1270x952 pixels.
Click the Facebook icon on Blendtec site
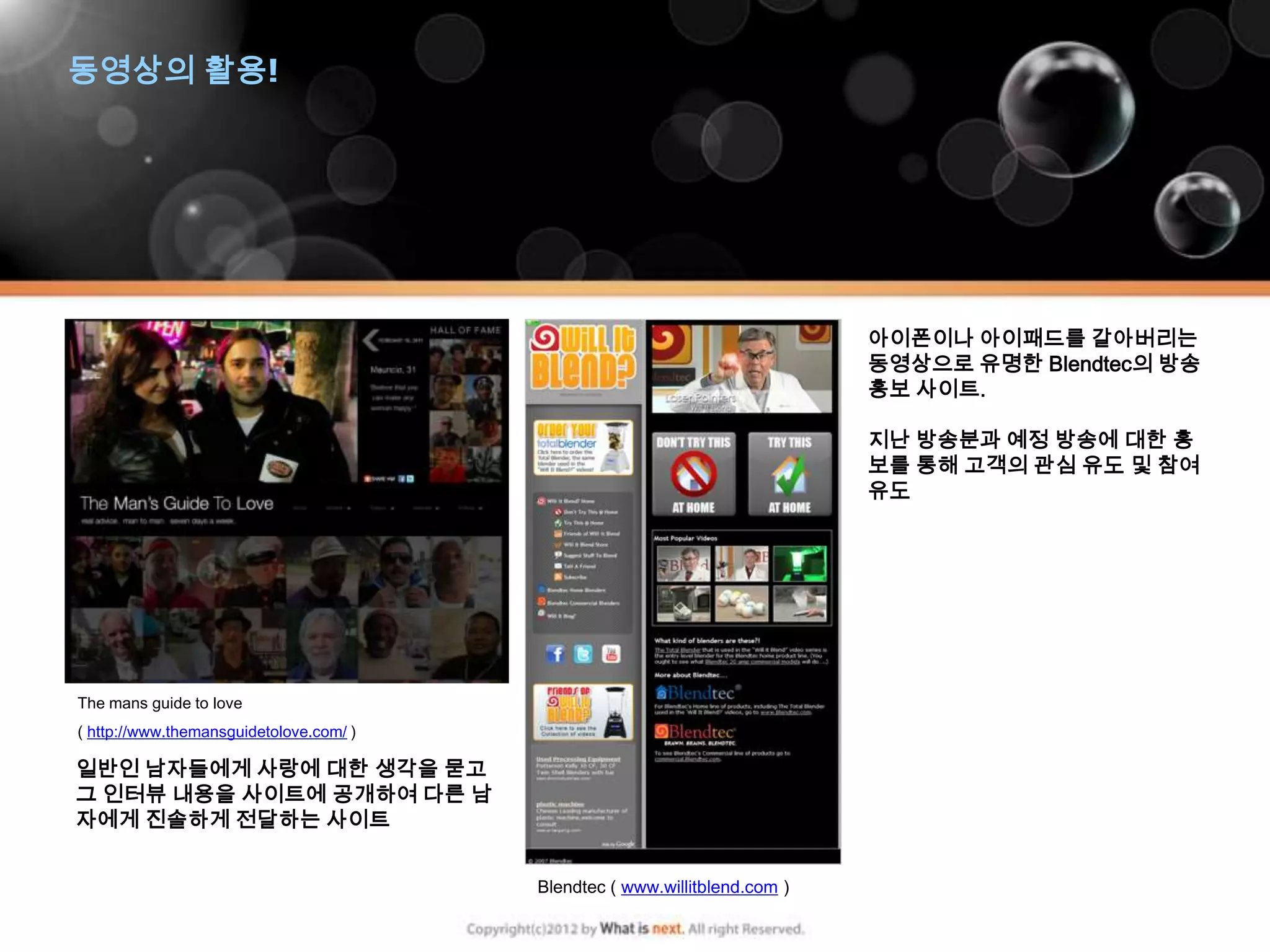point(555,654)
